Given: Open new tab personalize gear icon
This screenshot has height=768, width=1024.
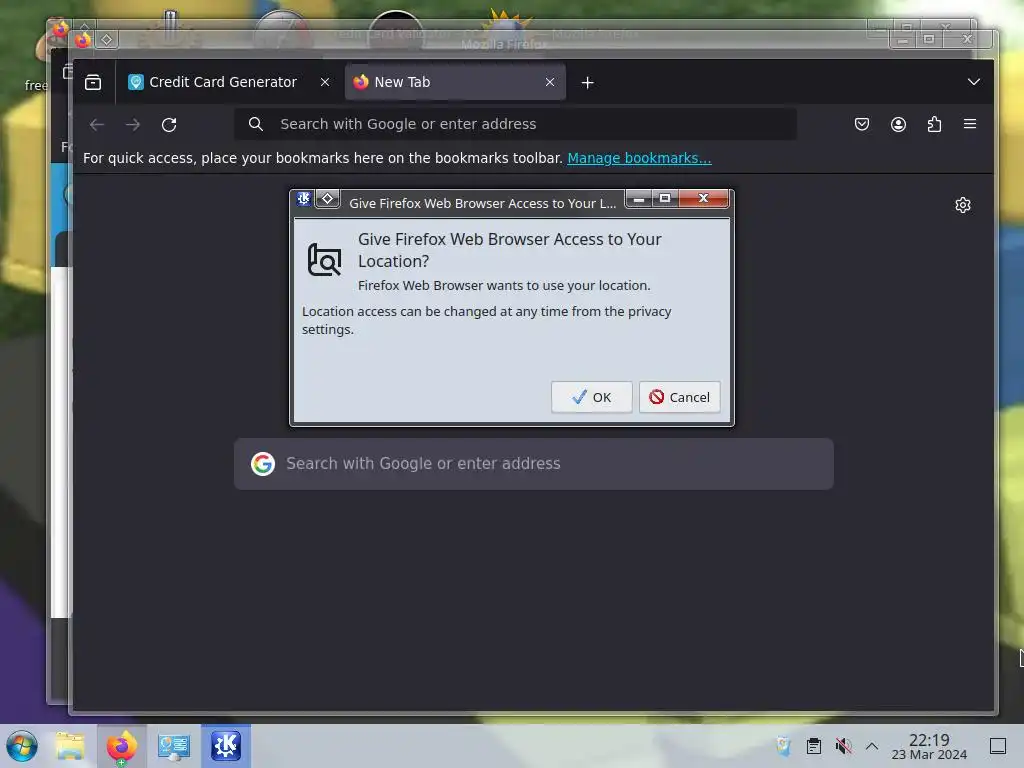Looking at the screenshot, I should click(963, 205).
